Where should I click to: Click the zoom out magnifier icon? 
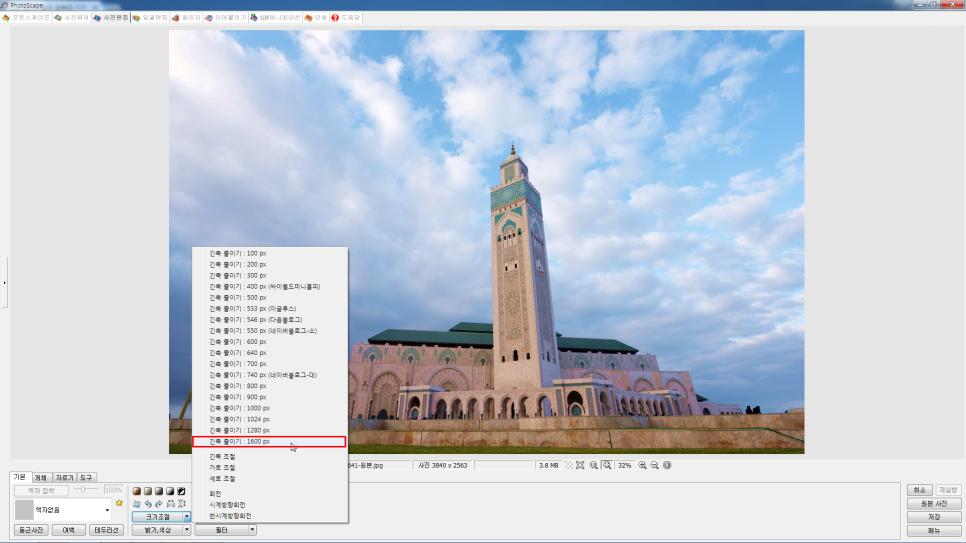tap(655, 465)
